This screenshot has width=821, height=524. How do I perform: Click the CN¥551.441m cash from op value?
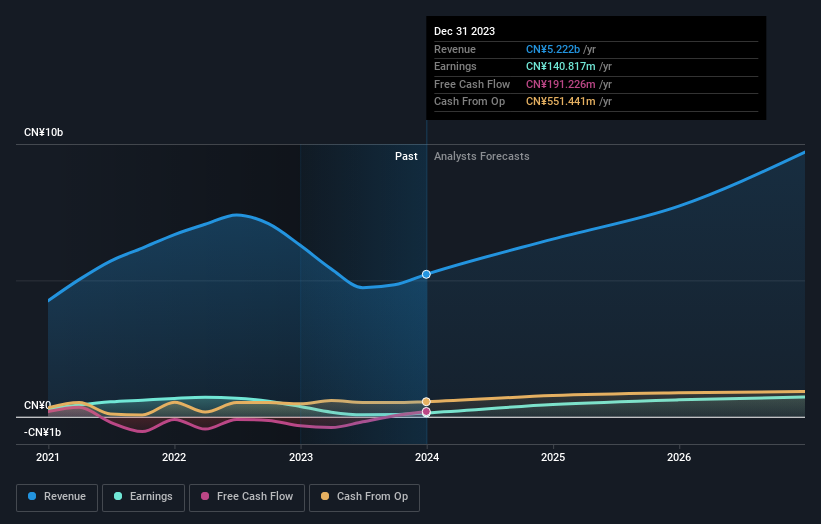click(x=561, y=102)
